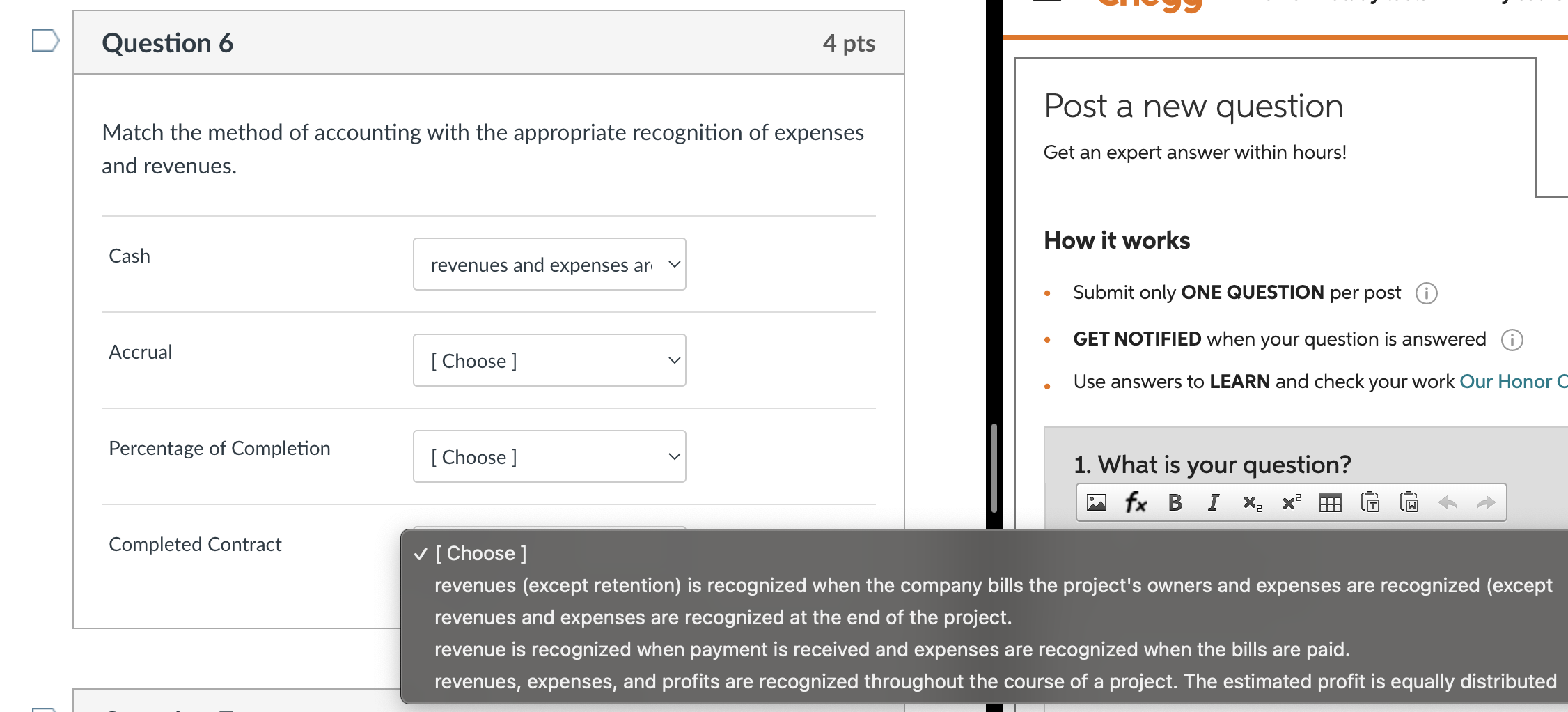Undo the last edit in editor
Viewport: 1568px width, 712px height.
pos(1448,502)
